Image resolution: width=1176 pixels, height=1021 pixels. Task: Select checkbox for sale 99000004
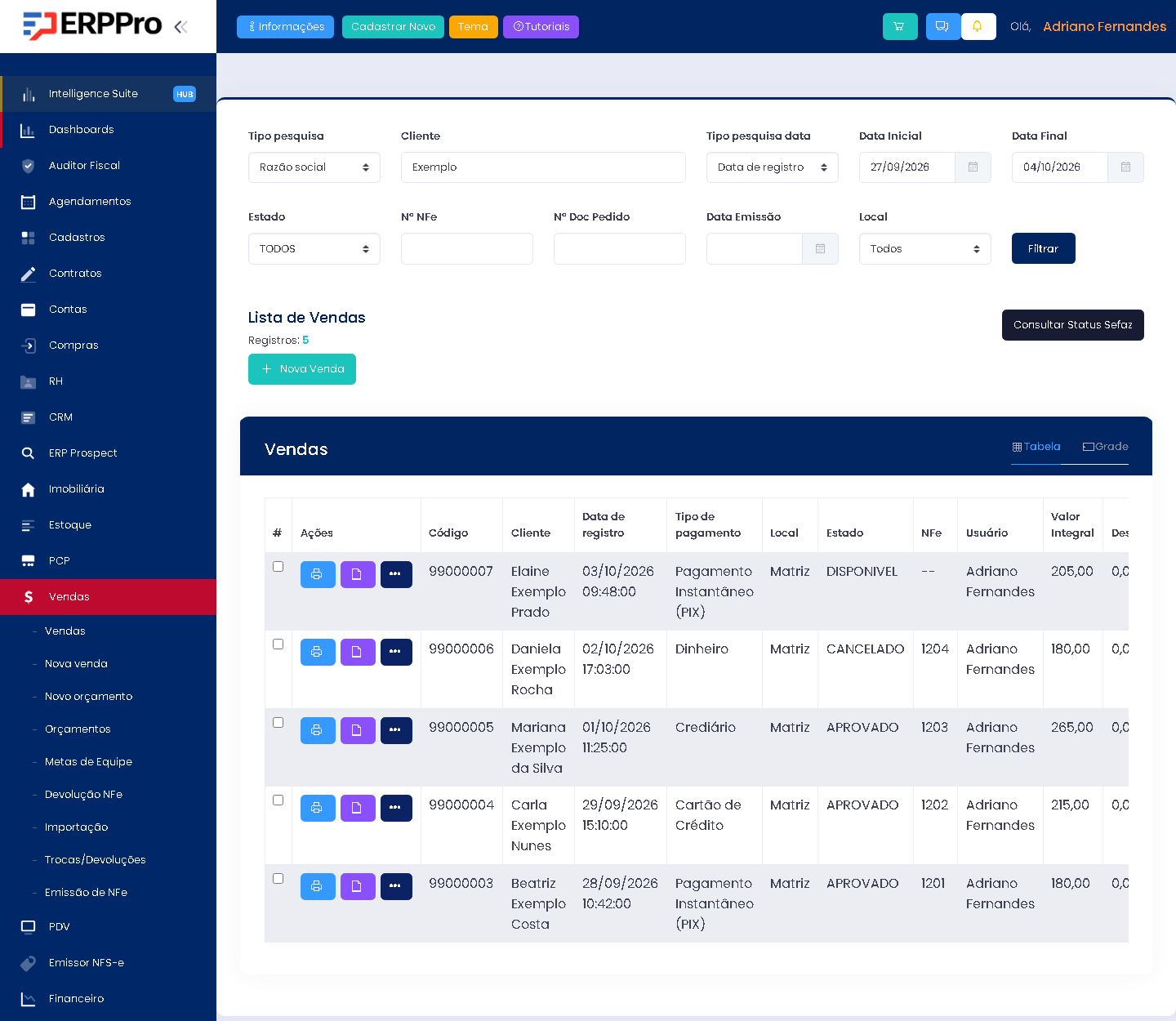(x=278, y=800)
